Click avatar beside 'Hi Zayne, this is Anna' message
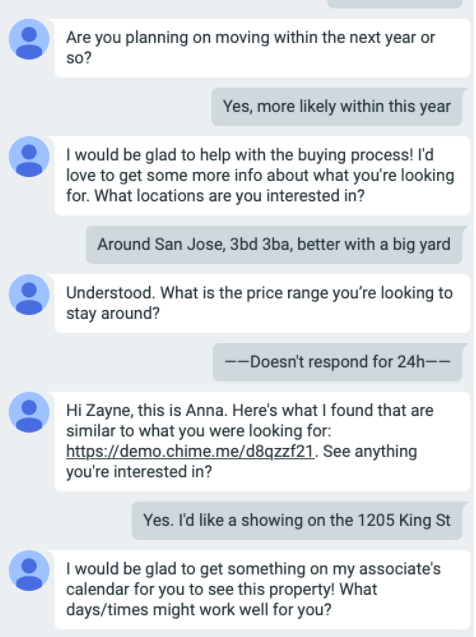Image resolution: width=476 pixels, height=637 pixels. click(29, 412)
